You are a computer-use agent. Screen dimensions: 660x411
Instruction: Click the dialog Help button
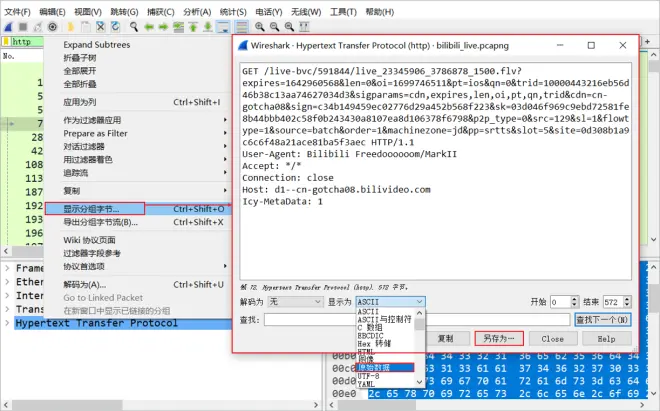[607, 339]
